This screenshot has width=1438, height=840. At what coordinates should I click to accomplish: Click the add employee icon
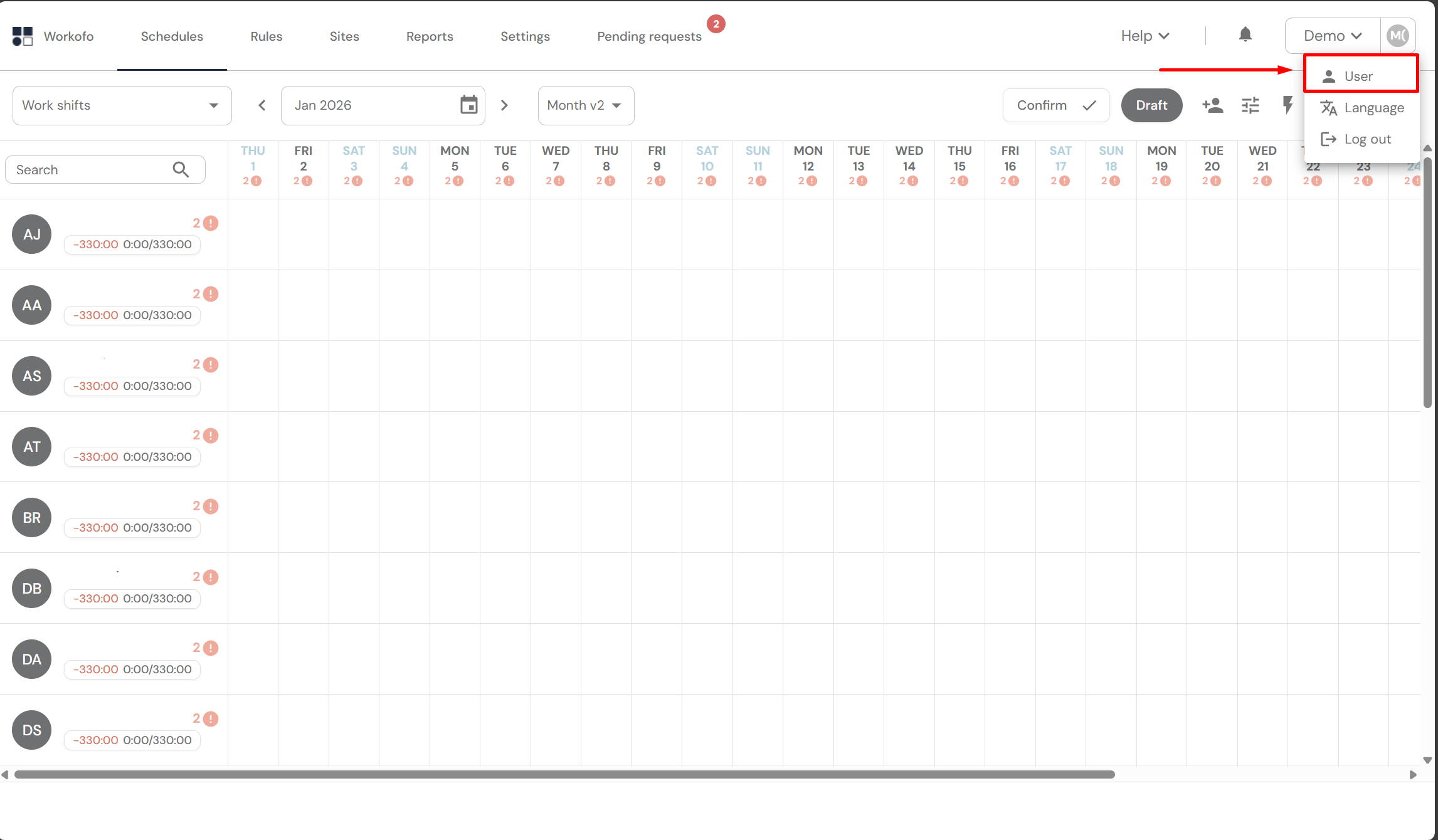tap(1212, 105)
